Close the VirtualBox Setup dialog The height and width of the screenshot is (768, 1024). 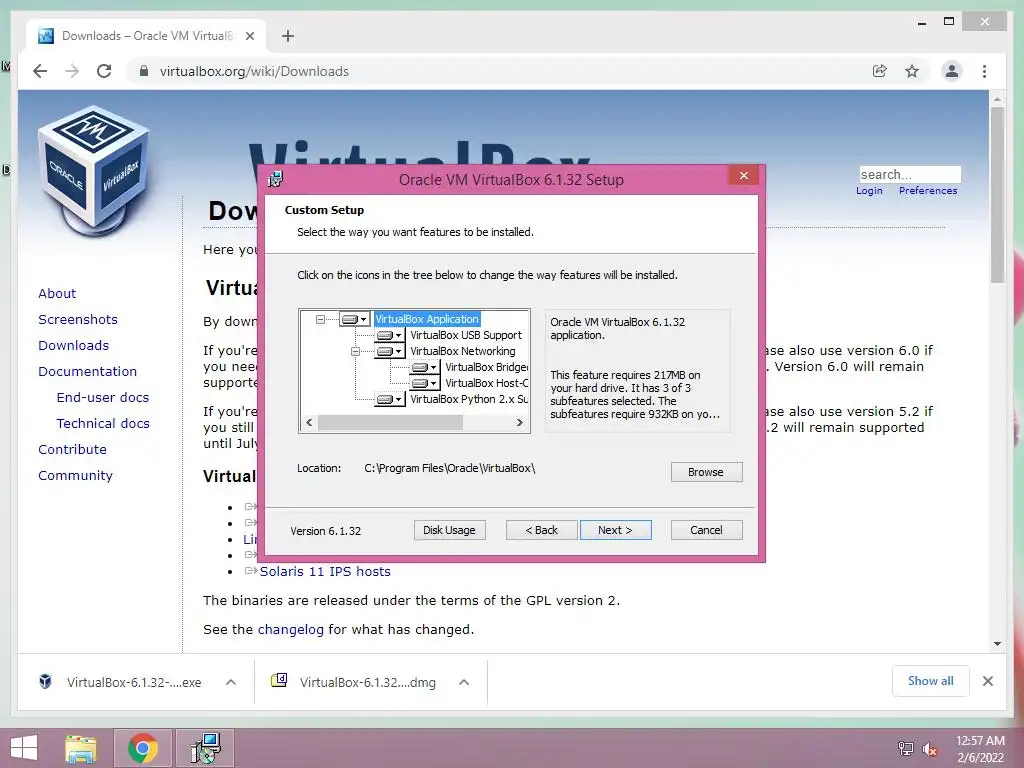743,176
